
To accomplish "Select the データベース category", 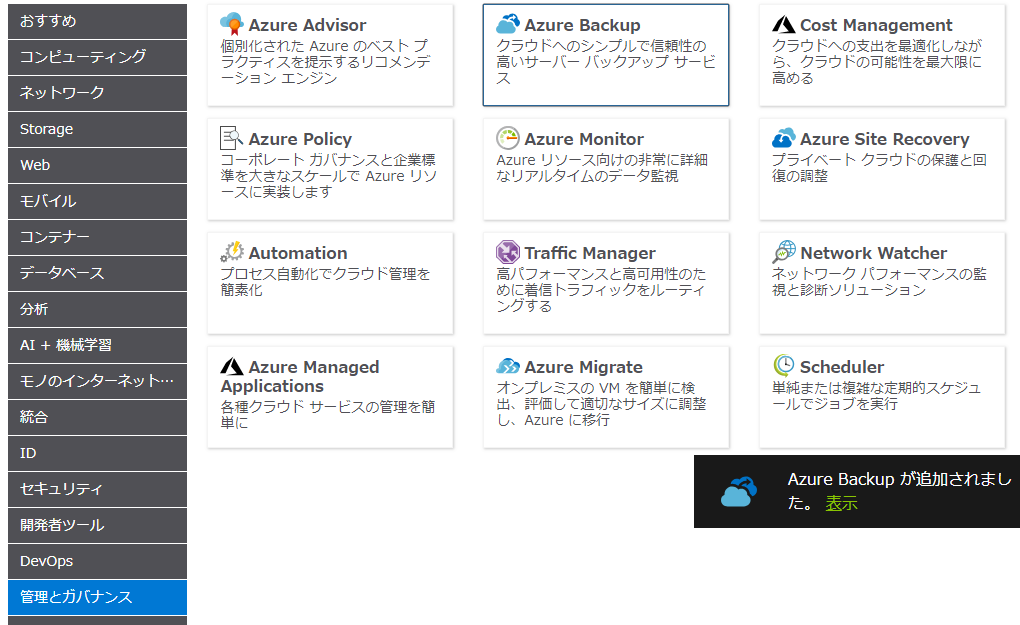I will point(98,273).
